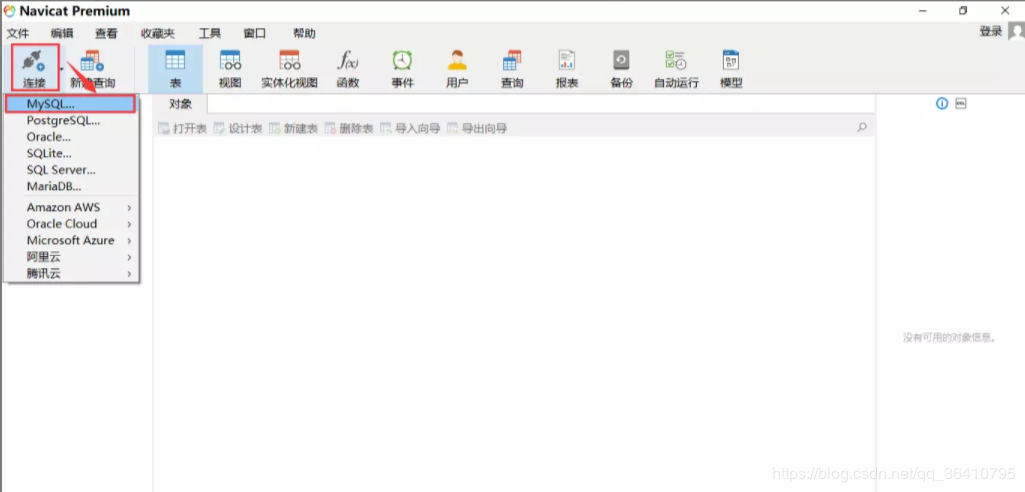The height and width of the screenshot is (492, 1025).
Task: Open the 窗口 menu
Action: pyautogui.click(x=254, y=33)
